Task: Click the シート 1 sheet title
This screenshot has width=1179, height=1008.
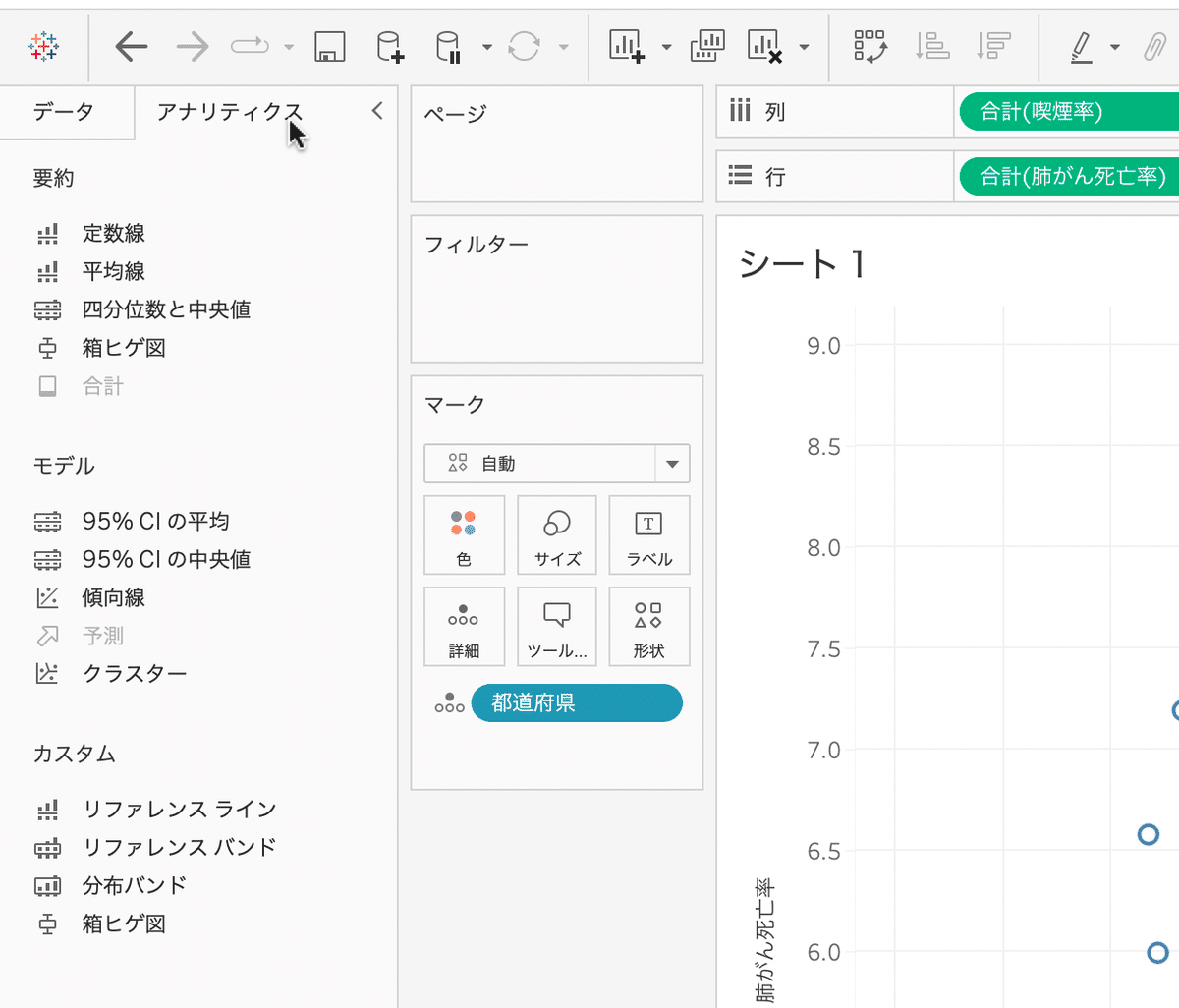Action: coord(801,263)
